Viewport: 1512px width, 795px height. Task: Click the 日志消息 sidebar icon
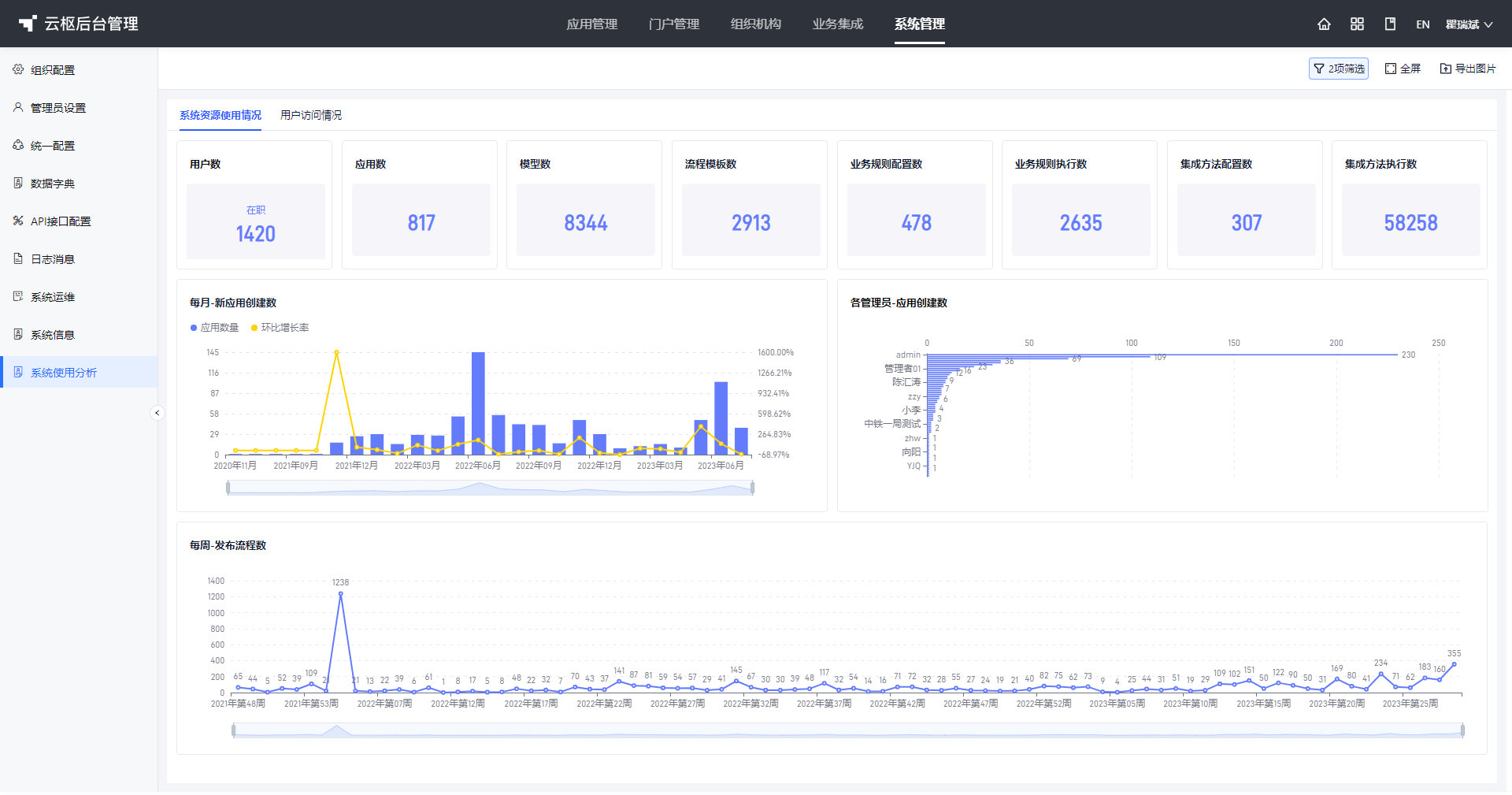coord(18,258)
